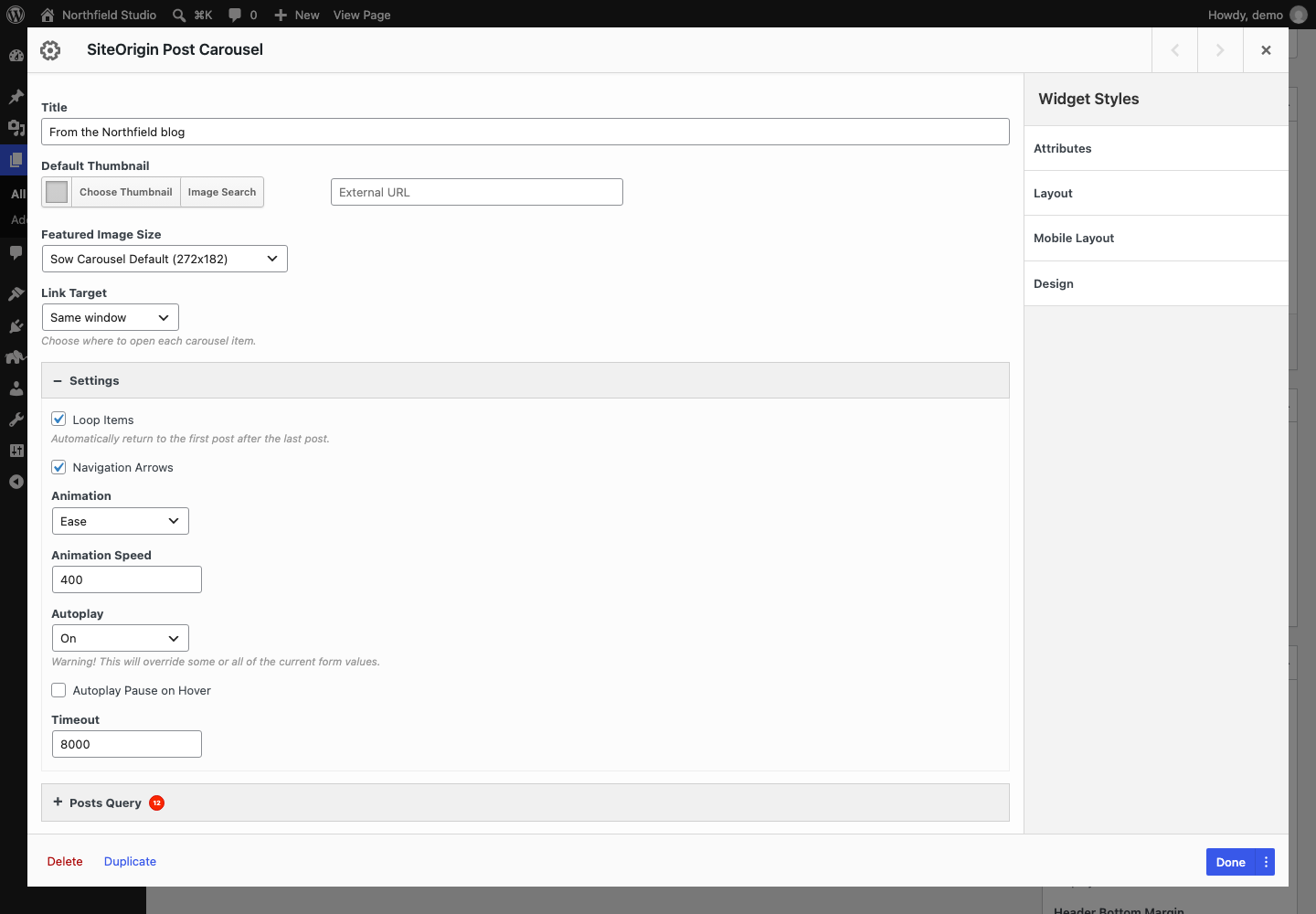This screenshot has height=914, width=1316.
Task: Open the Done button's more options menu
Action: pyautogui.click(x=1266, y=862)
